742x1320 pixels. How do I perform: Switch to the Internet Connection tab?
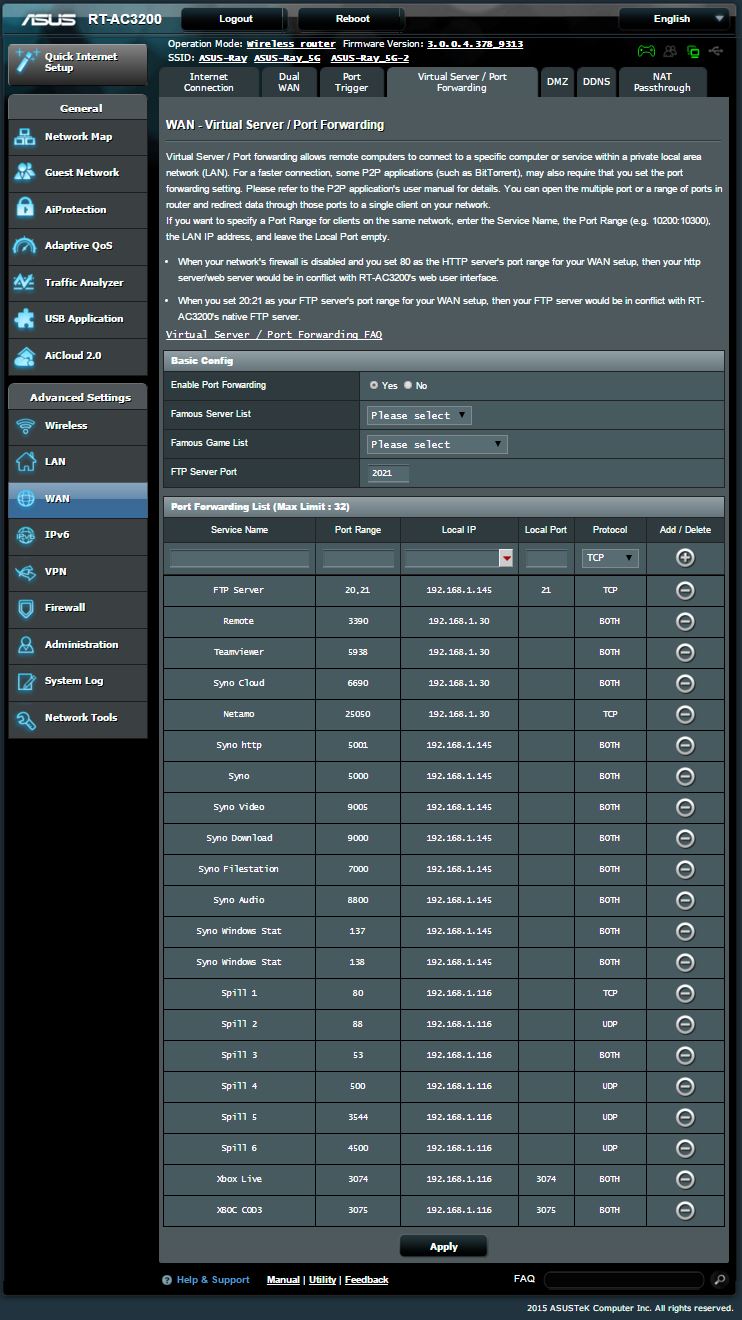pos(209,82)
